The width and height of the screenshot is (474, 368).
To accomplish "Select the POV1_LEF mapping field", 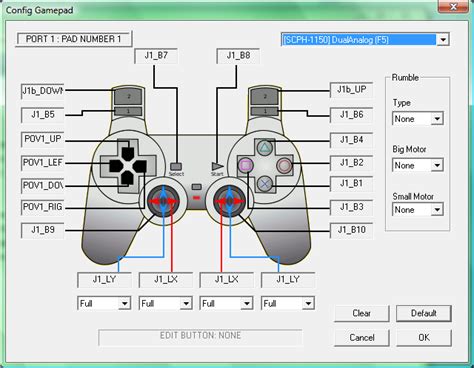I will click(42, 163).
